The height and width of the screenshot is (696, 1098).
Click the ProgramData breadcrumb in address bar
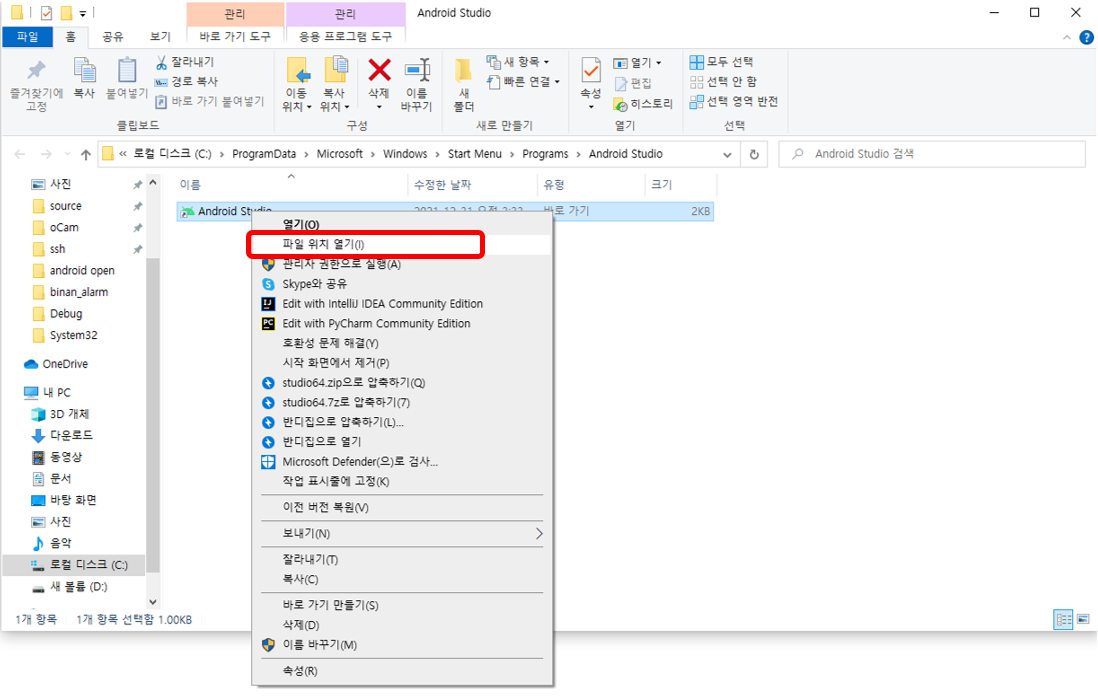[264, 154]
